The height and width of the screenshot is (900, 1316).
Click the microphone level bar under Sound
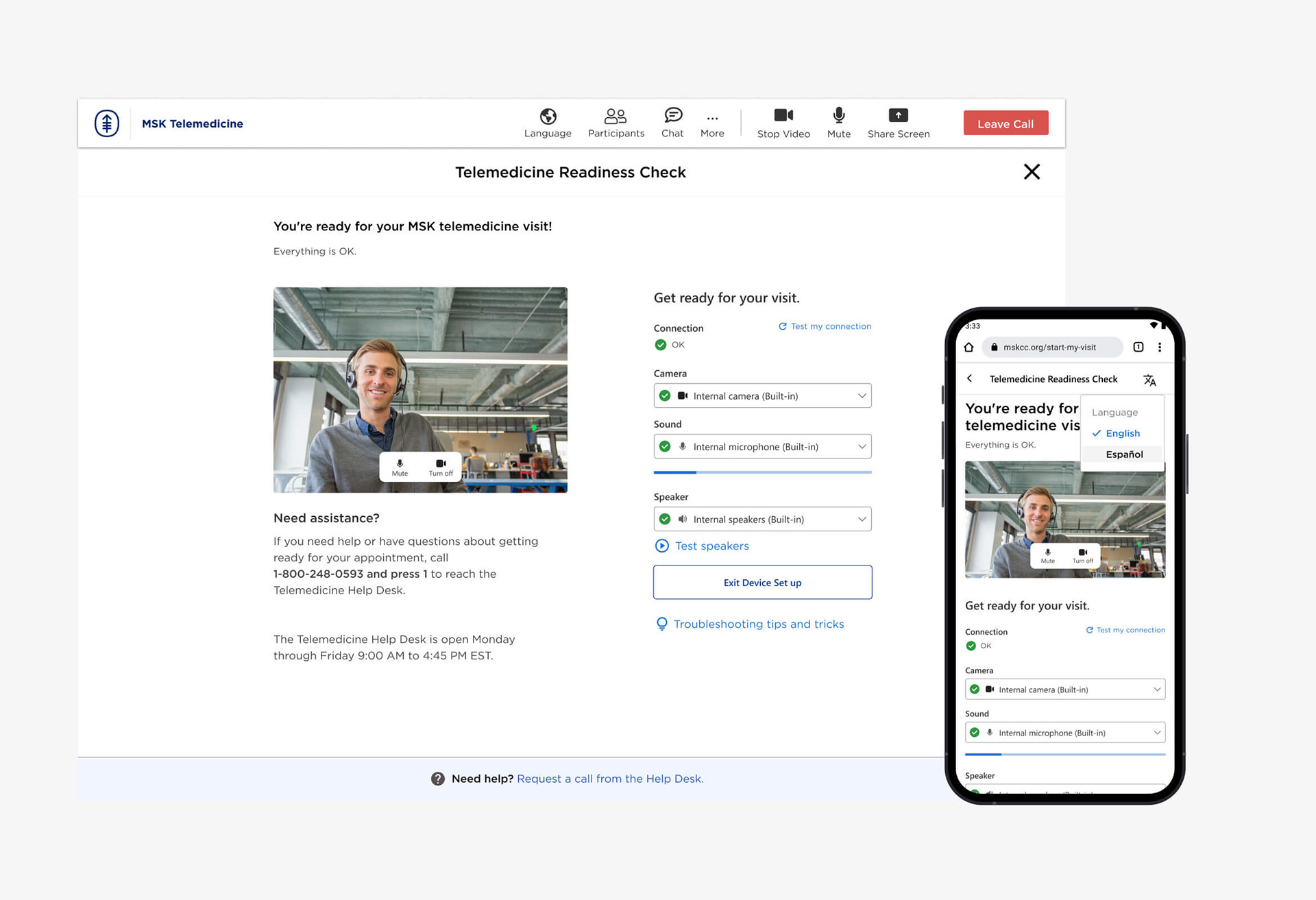click(x=762, y=472)
